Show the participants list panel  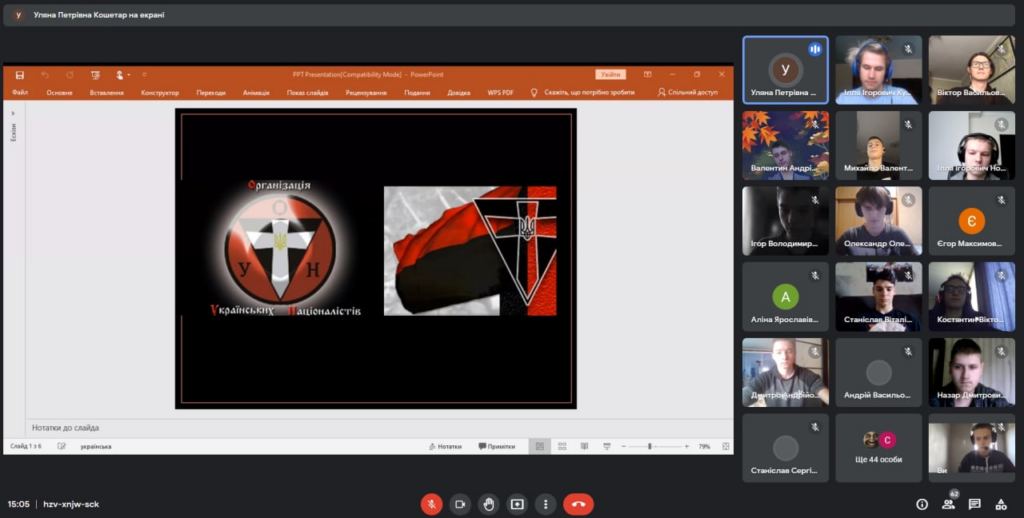[x=948, y=504]
